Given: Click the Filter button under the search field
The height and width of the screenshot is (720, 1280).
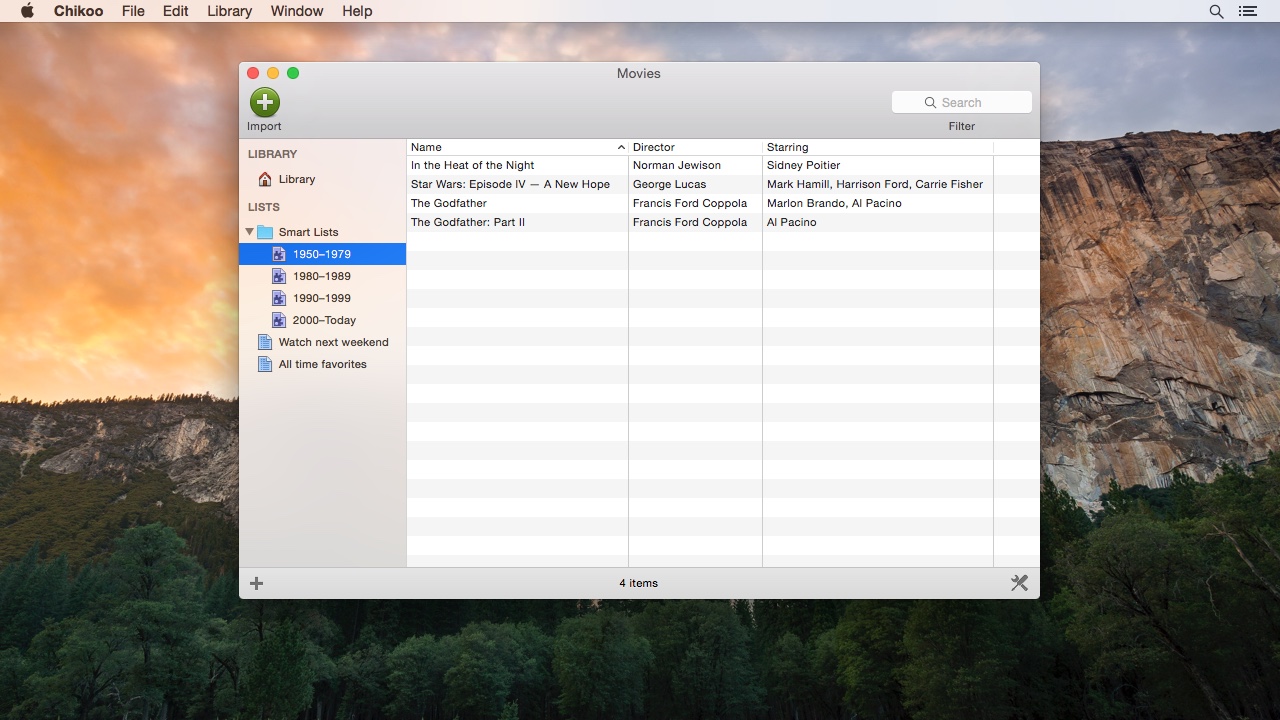Looking at the screenshot, I should (961, 126).
